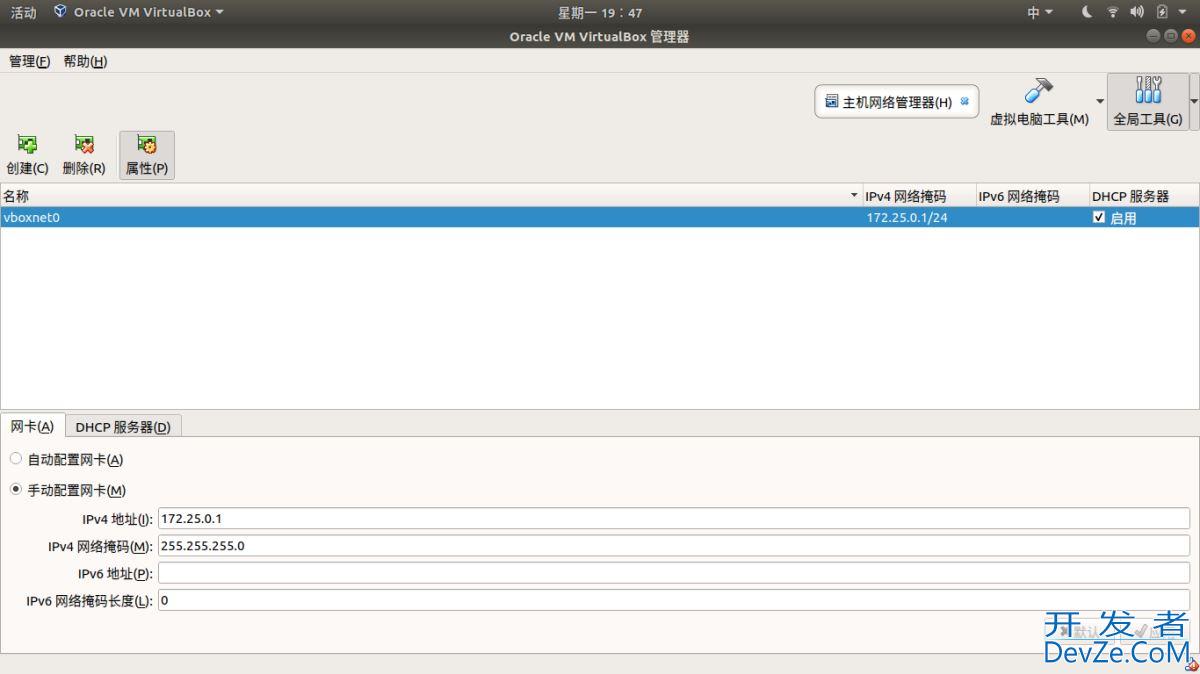Viewport: 1200px width, 674px height.
Task: Click the IPv6 地址 input field
Action: tap(674, 573)
